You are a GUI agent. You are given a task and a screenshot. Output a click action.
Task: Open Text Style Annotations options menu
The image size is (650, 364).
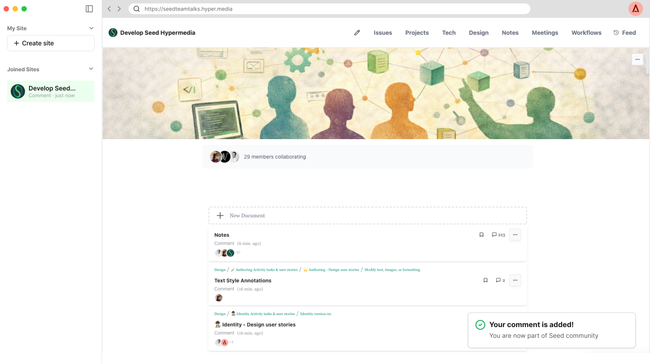pos(515,280)
